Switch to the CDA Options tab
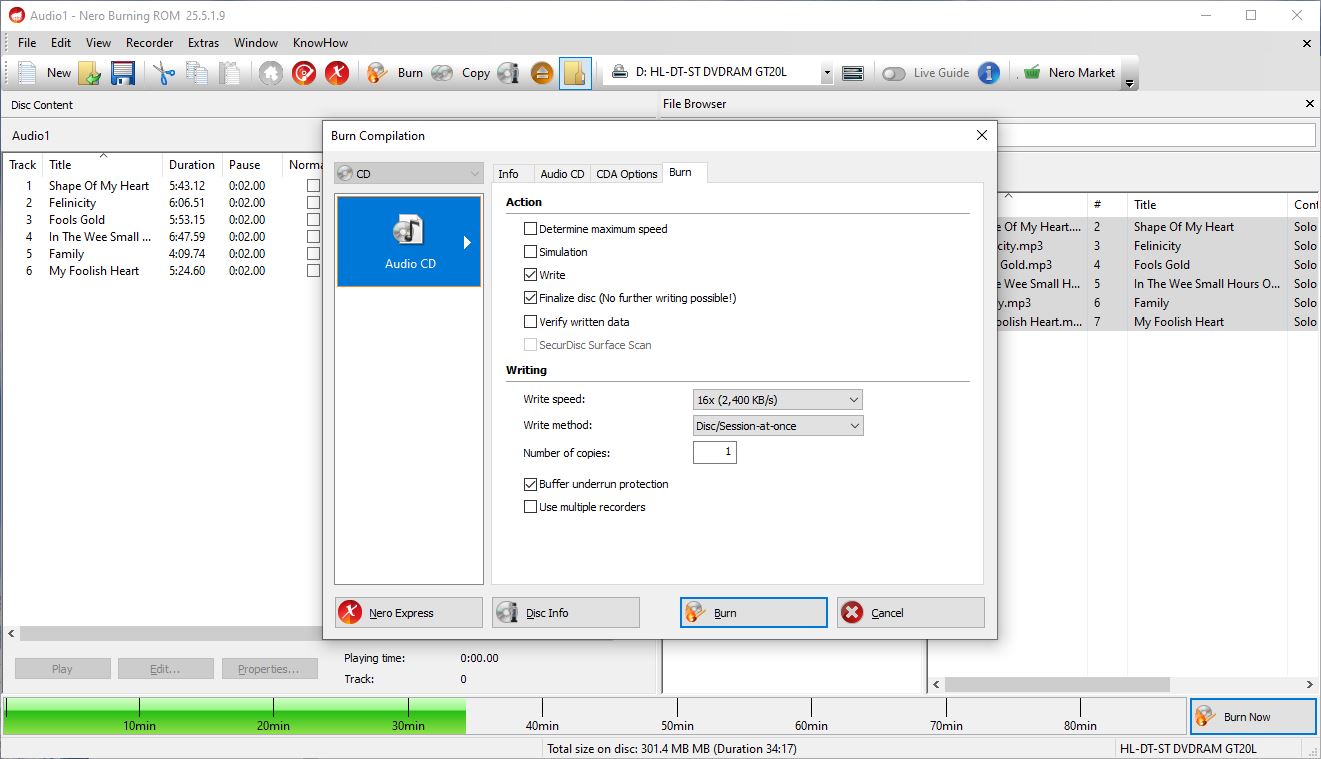The image size is (1321, 759). coord(627,174)
